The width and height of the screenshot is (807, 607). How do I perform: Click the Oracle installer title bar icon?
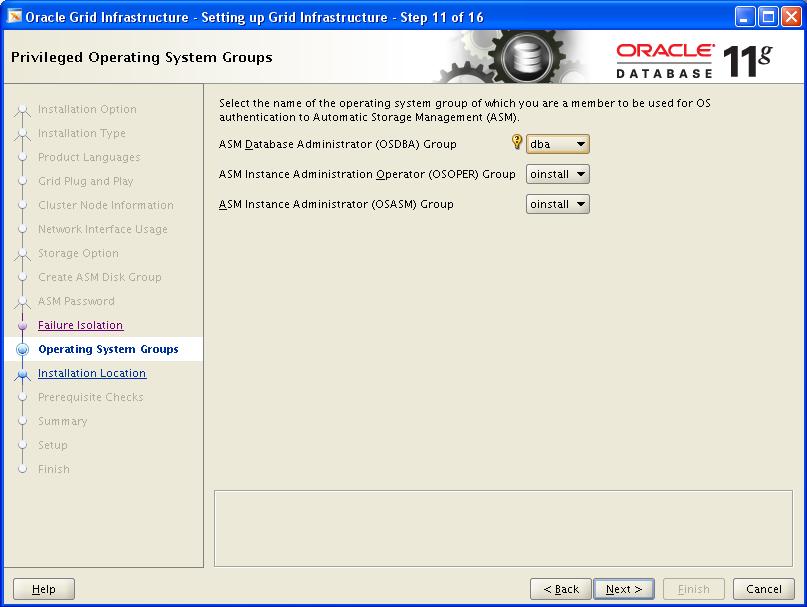pos(14,16)
